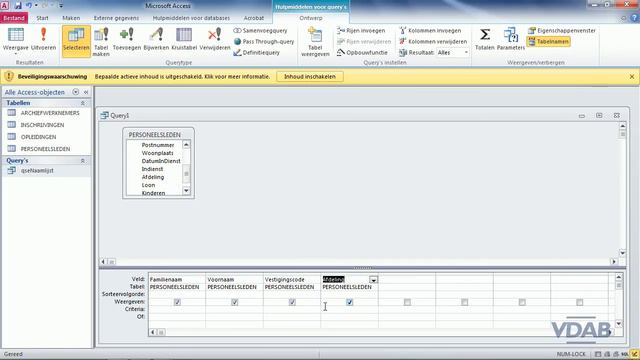Uncheck Weergeven for Vestigingscode column
Screen dimensions: 640x360
pyautogui.click(x=292, y=302)
